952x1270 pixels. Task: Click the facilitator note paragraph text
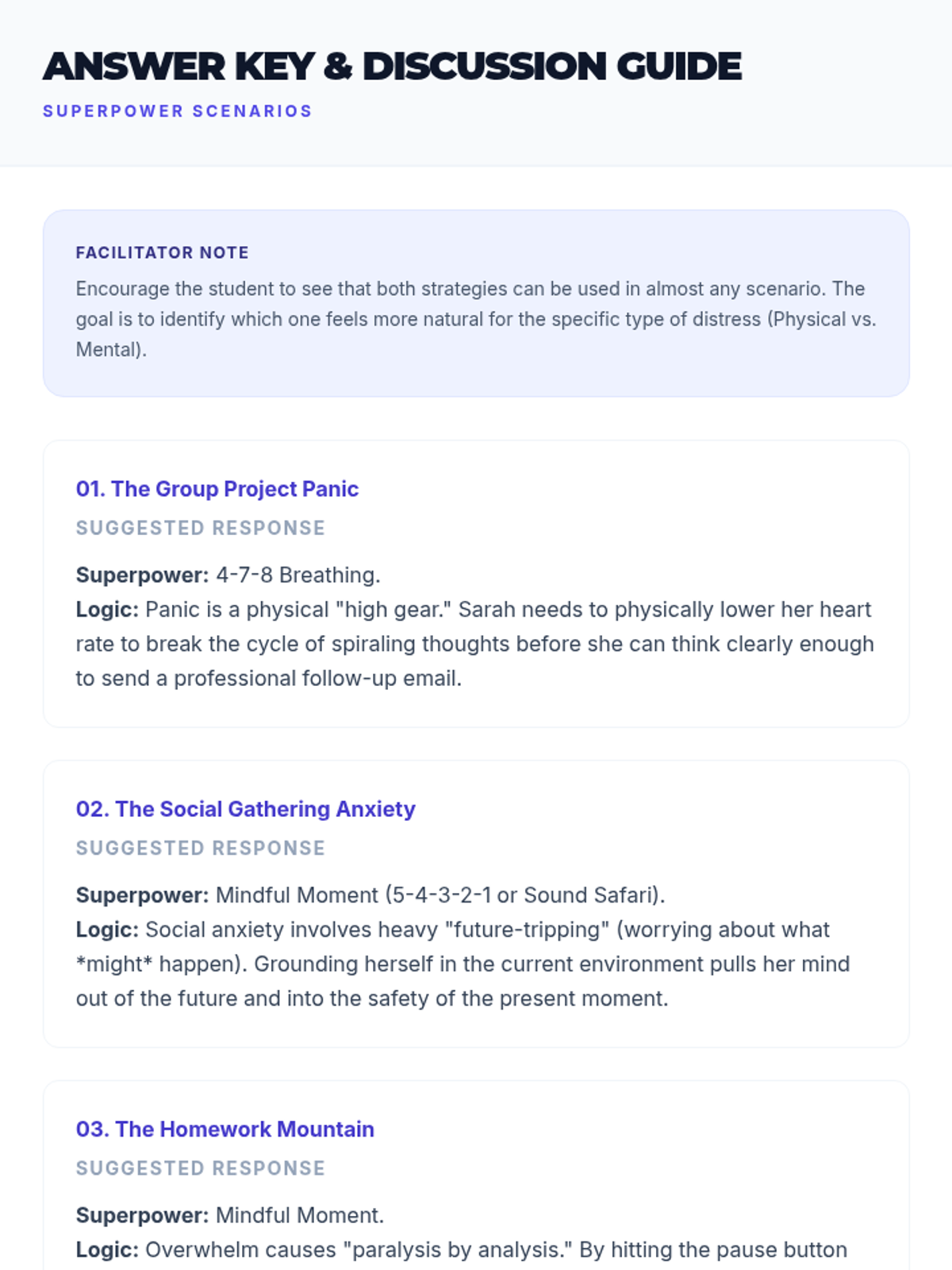tap(476, 319)
